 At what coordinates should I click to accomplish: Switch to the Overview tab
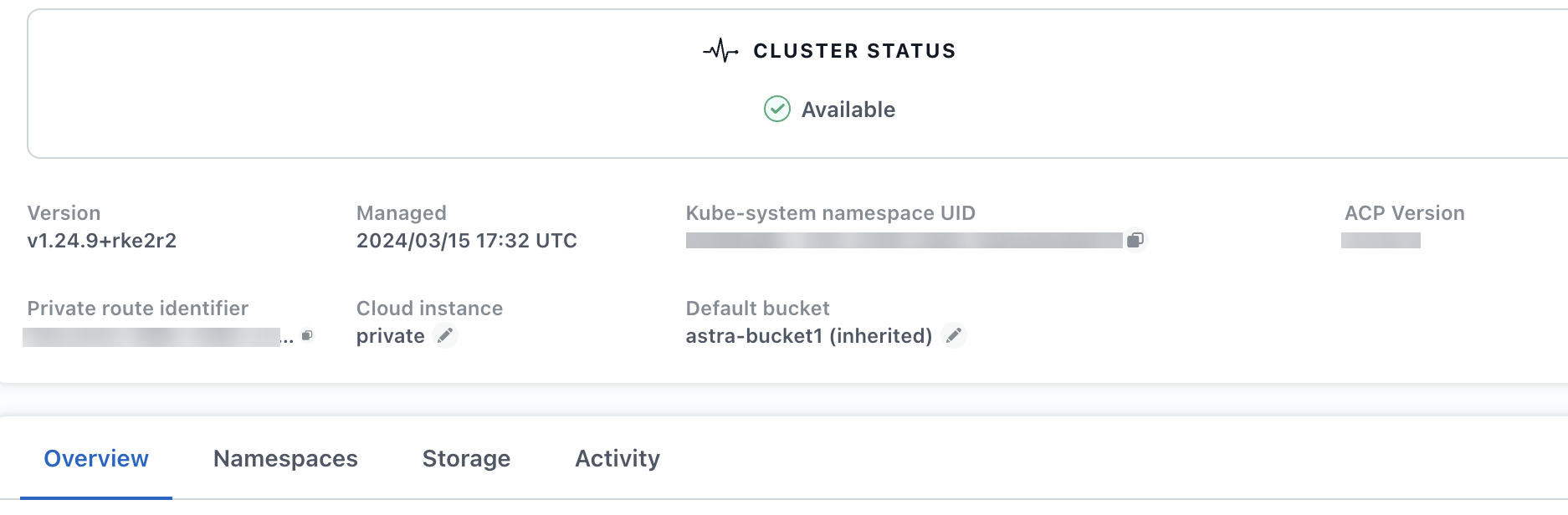pyautogui.click(x=96, y=458)
